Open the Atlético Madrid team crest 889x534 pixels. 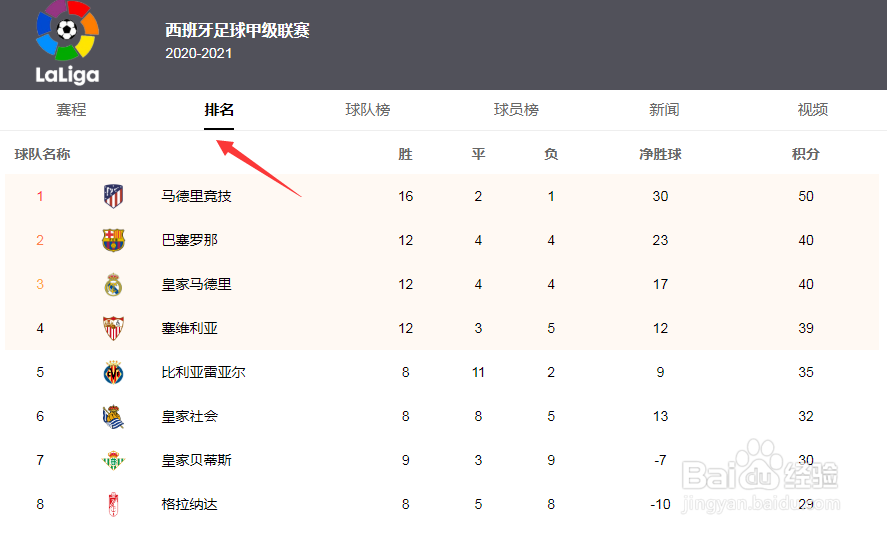pos(113,196)
